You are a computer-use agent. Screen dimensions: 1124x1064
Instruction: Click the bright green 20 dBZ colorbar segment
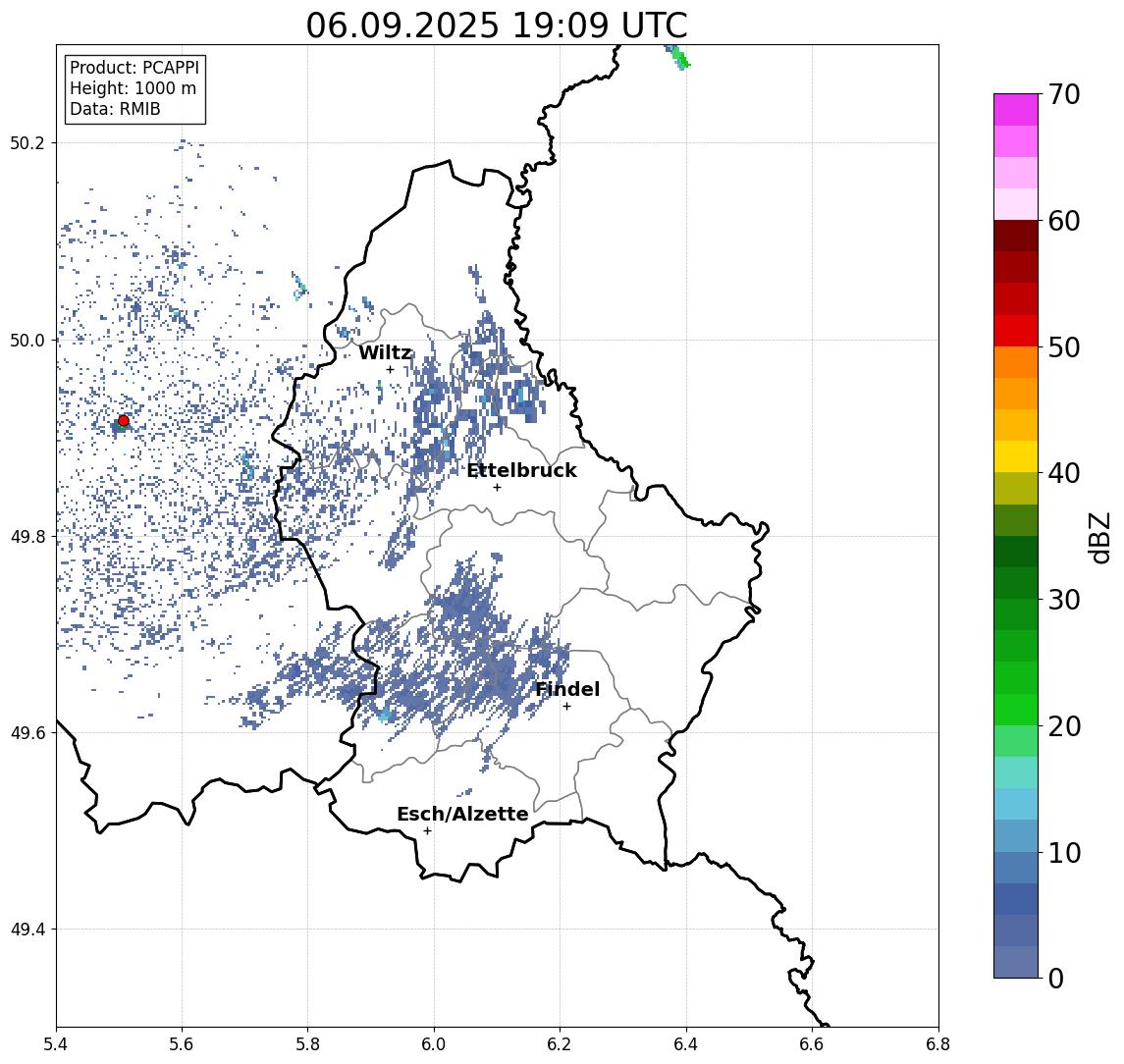click(1016, 710)
